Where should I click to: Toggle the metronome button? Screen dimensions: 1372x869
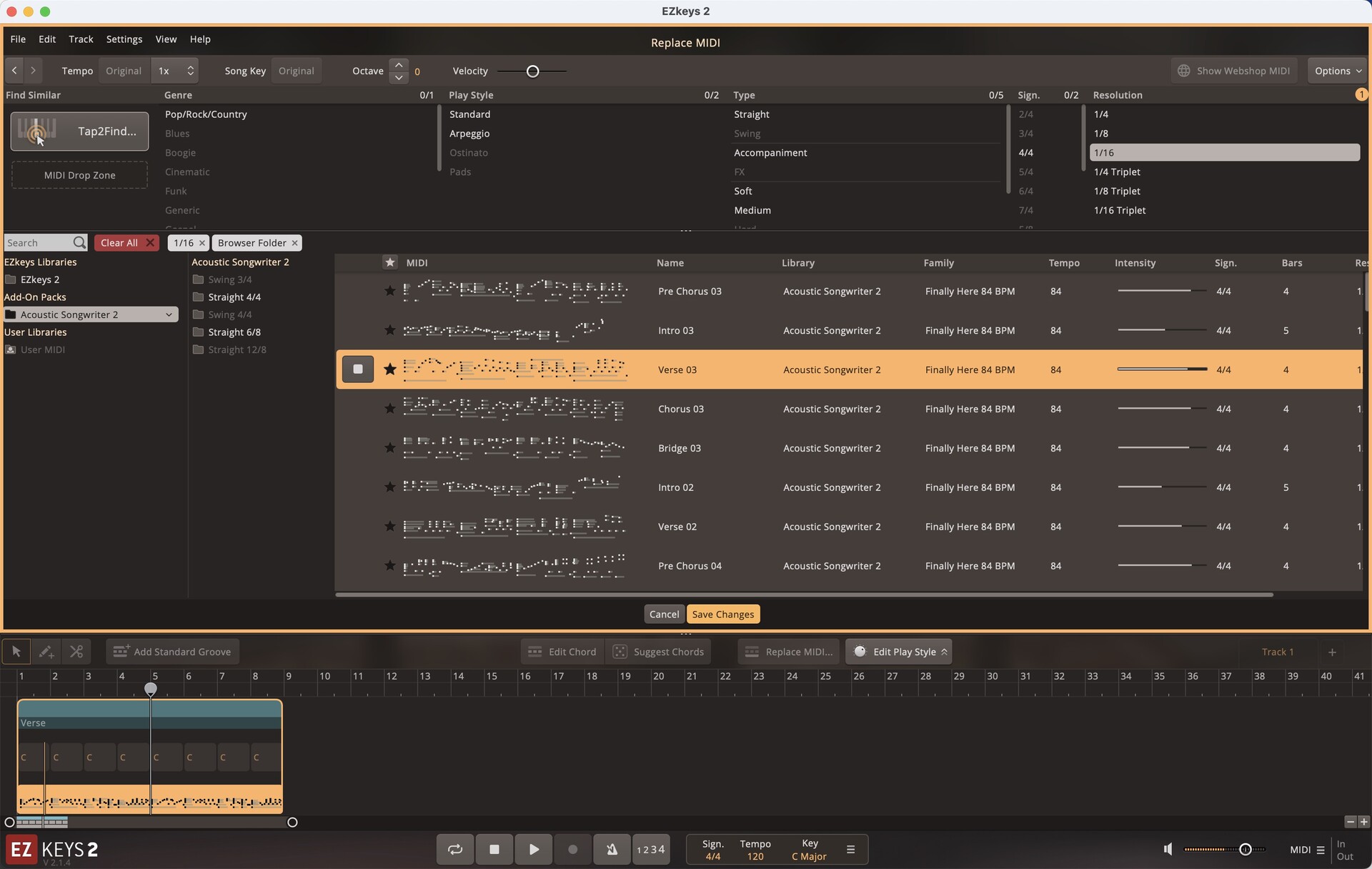[612, 850]
